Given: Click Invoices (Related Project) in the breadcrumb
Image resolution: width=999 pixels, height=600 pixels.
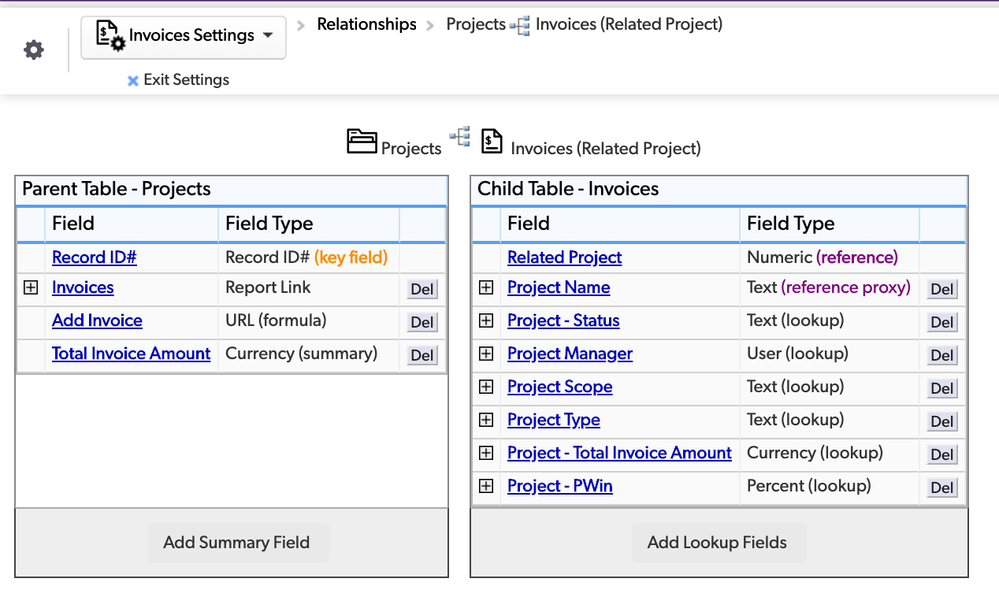Looking at the screenshot, I should [x=629, y=24].
